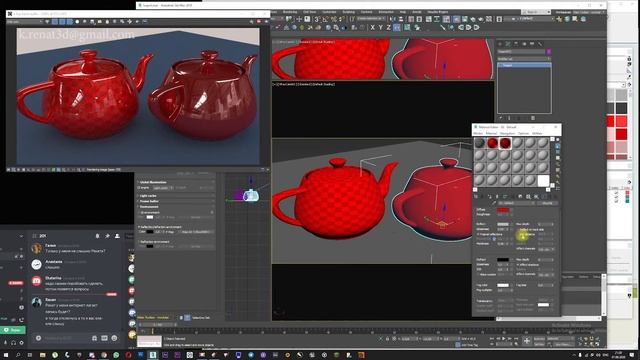The height and width of the screenshot is (360, 640).
Task: Open Render Setup from main toolbar
Action: tap(464, 19)
